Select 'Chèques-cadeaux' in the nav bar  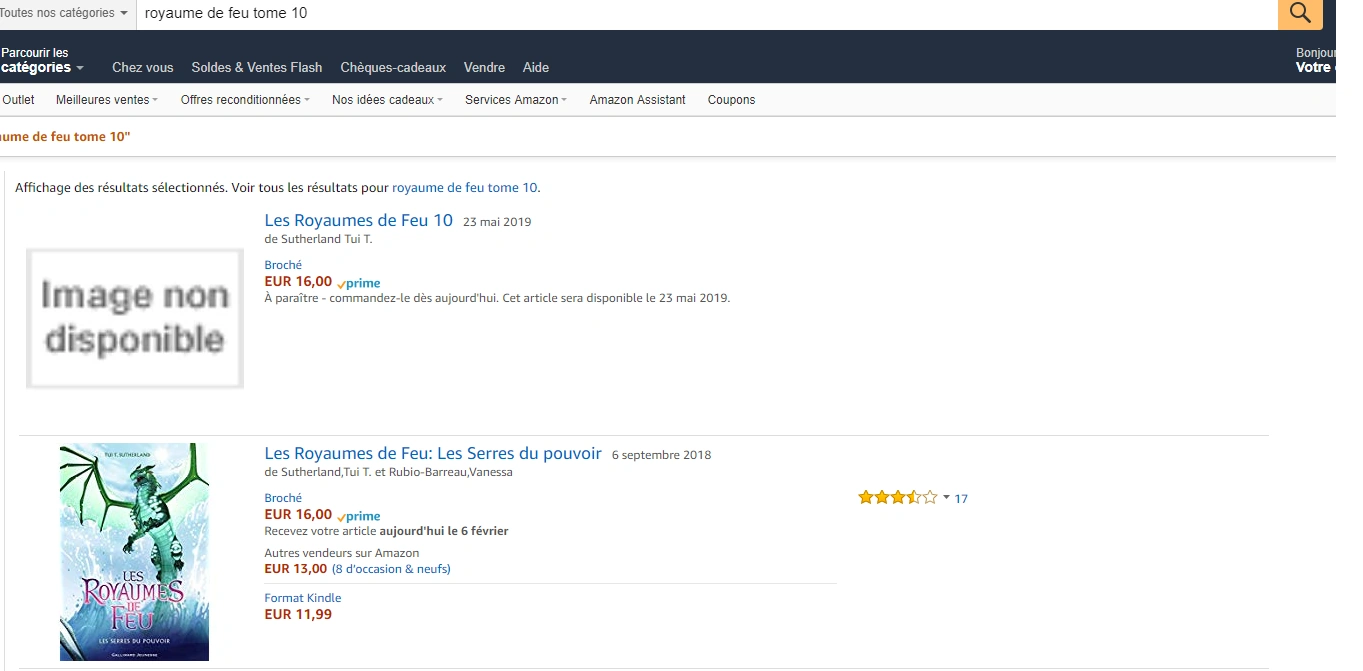tap(393, 68)
